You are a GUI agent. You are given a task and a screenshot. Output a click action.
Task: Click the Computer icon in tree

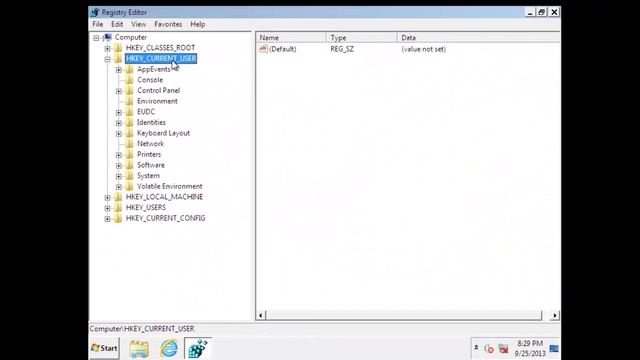click(108, 37)
